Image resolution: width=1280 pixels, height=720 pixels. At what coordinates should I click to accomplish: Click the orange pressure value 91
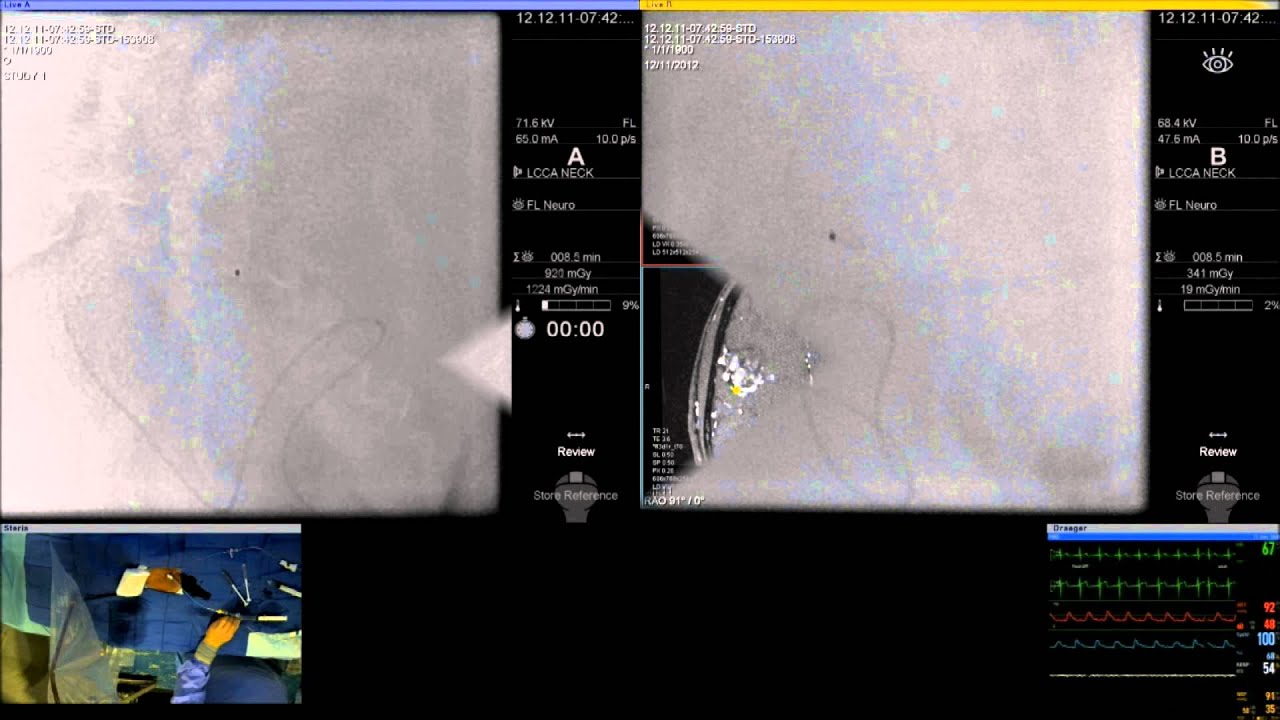click(x=1269, y=696)
